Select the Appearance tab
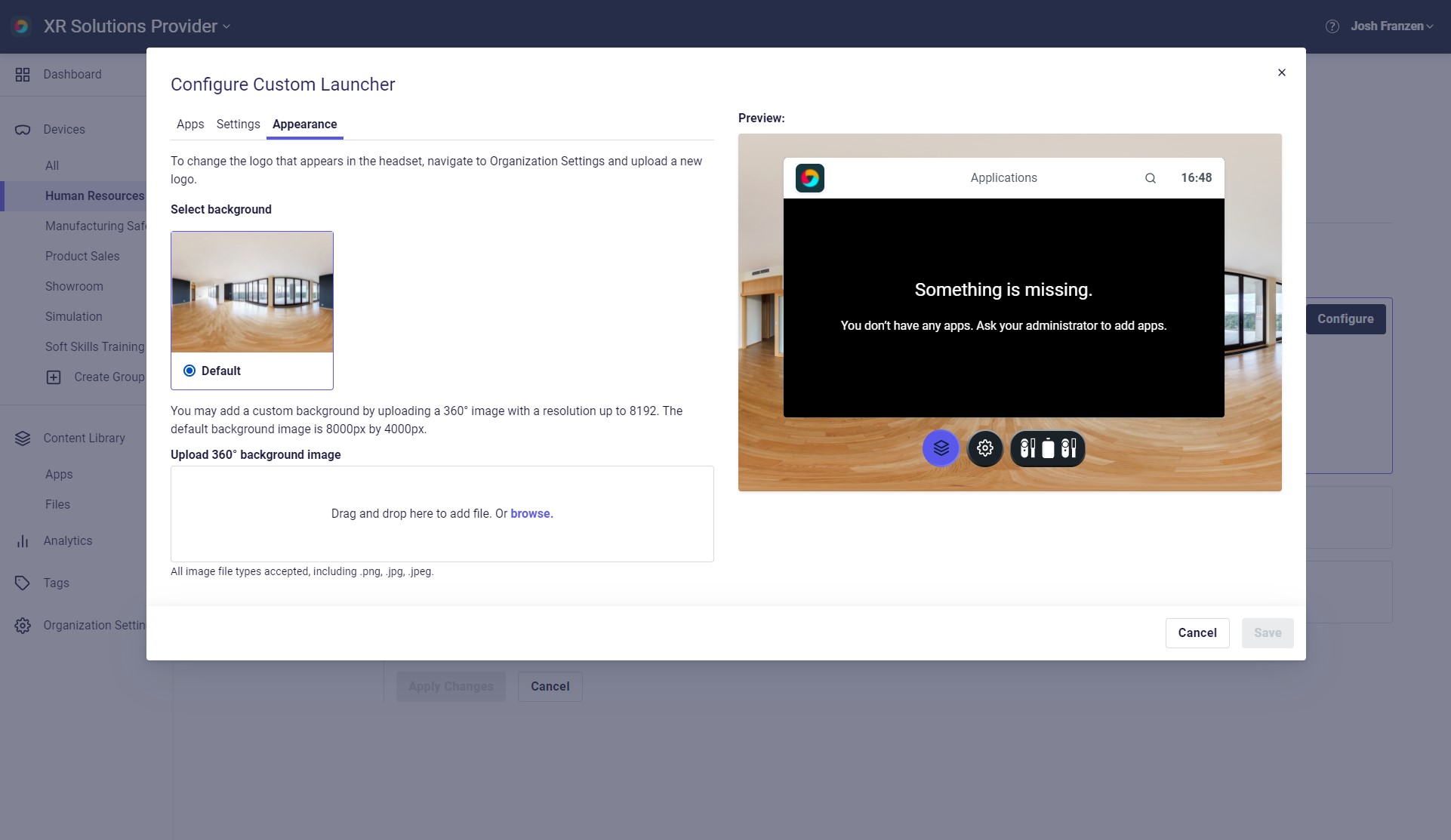 point(305,125)
